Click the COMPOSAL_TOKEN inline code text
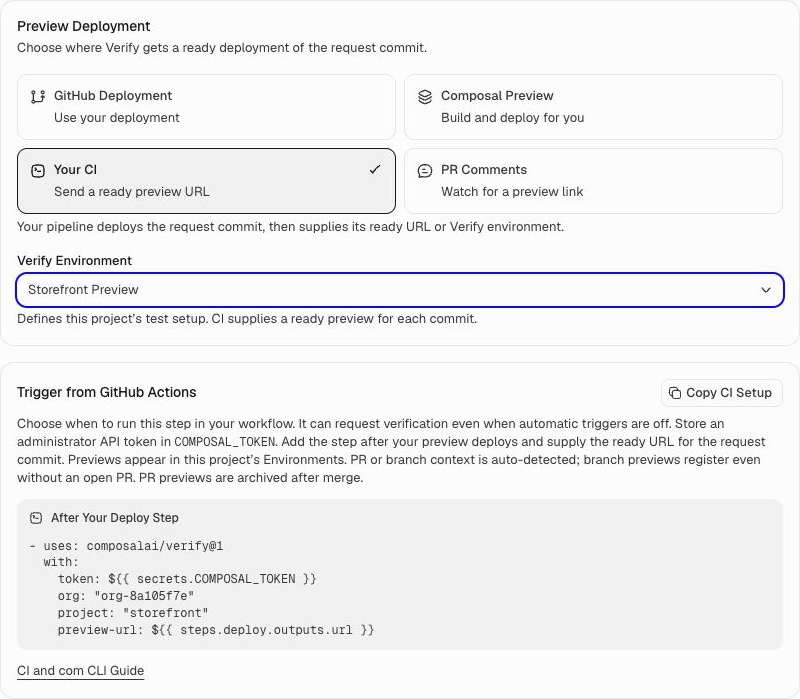The width and height of the screenshot is (800, 699). click(x=225, y=442)
